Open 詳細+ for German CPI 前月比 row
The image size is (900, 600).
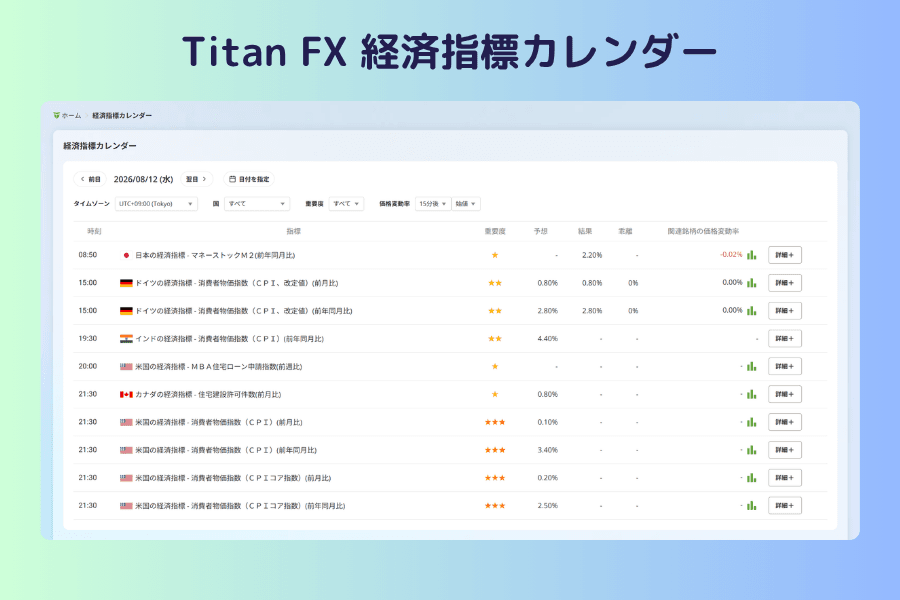coord(785,282)
